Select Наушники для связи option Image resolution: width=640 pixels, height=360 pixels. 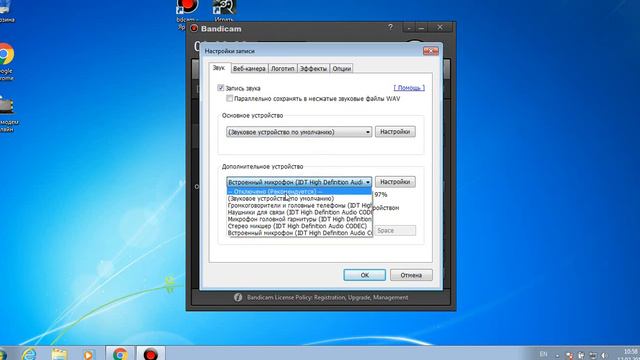click(x=299, y=212)
